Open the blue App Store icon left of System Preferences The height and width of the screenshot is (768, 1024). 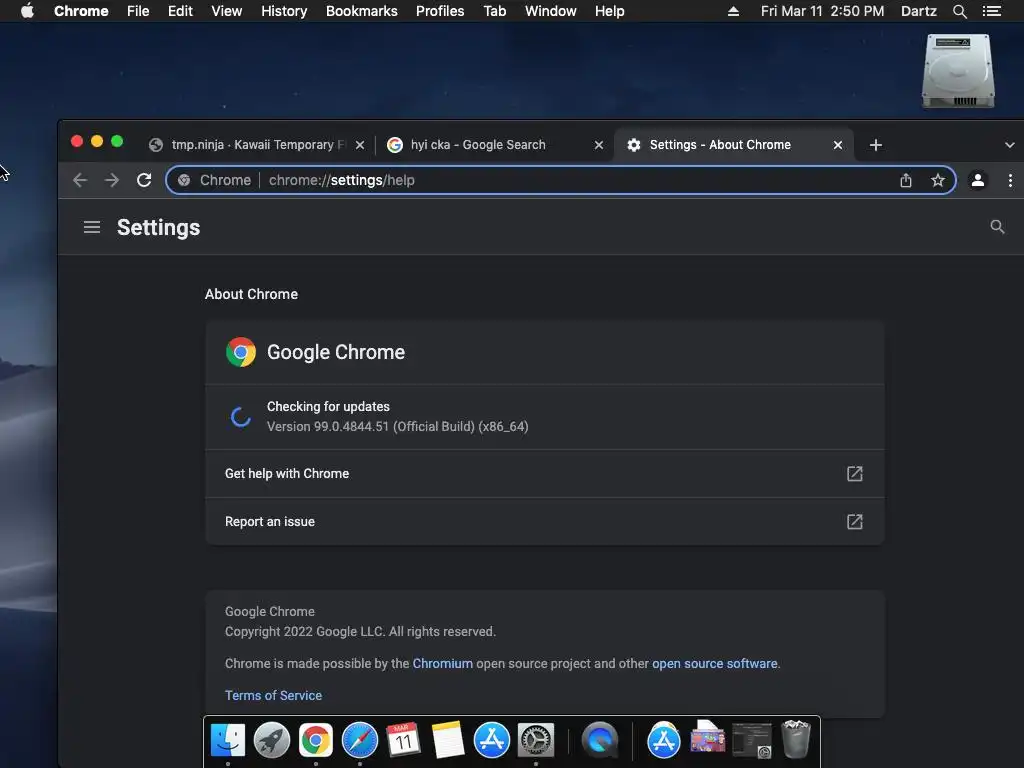click(x=491, y=741)
